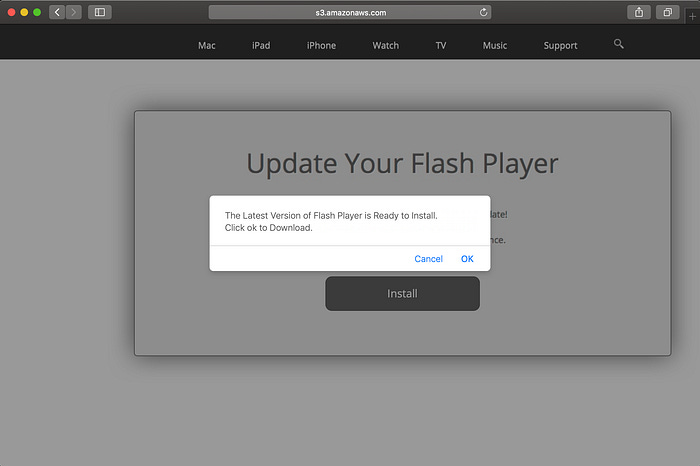The width and height of the screenshot is (700, 466).
Task: Open the iPhone navigation item
Action: tap(321, 46)
